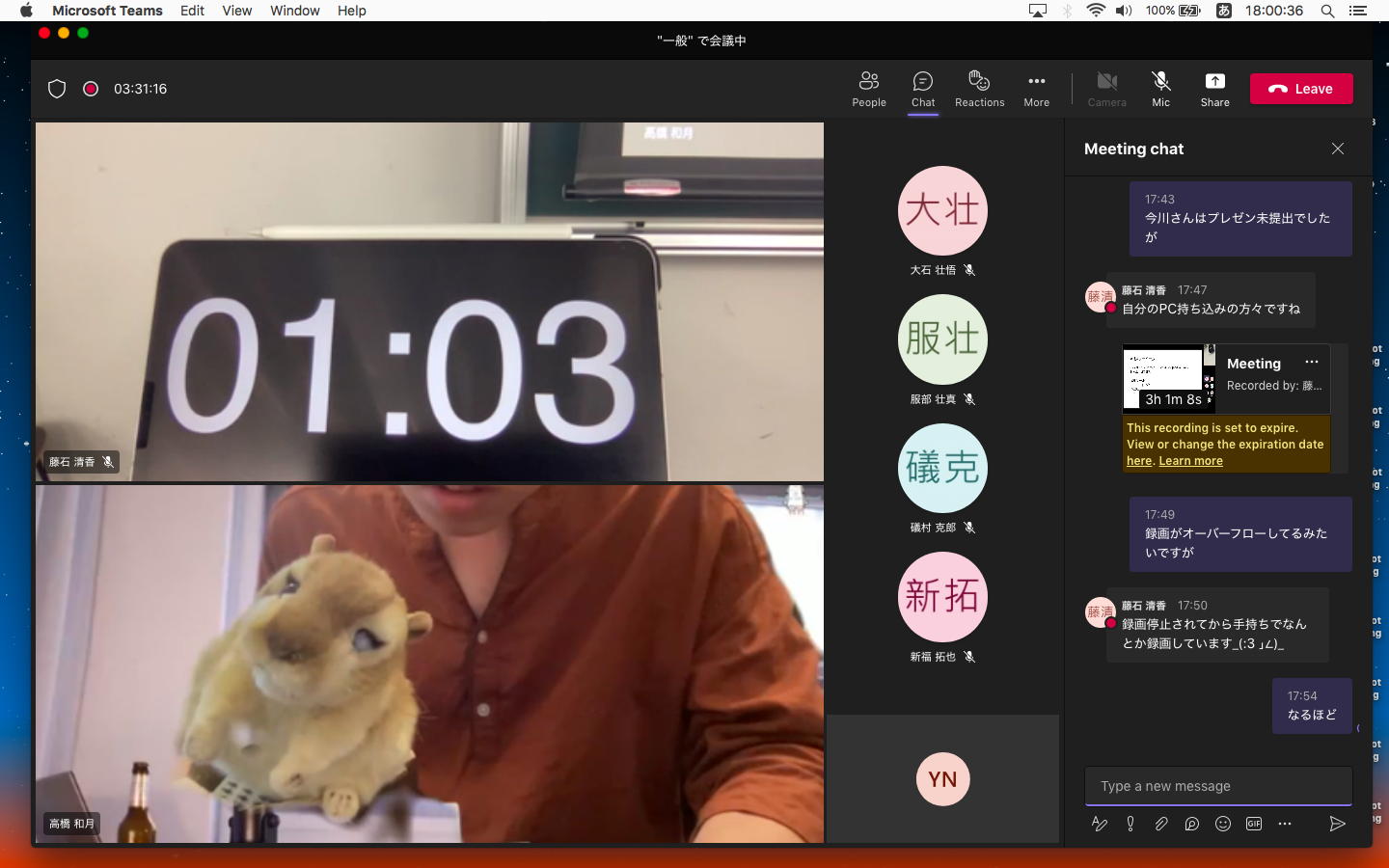Unmute the Mic
The image size is (1389, 868).
pyautogui.click(x=1160, y=89)
